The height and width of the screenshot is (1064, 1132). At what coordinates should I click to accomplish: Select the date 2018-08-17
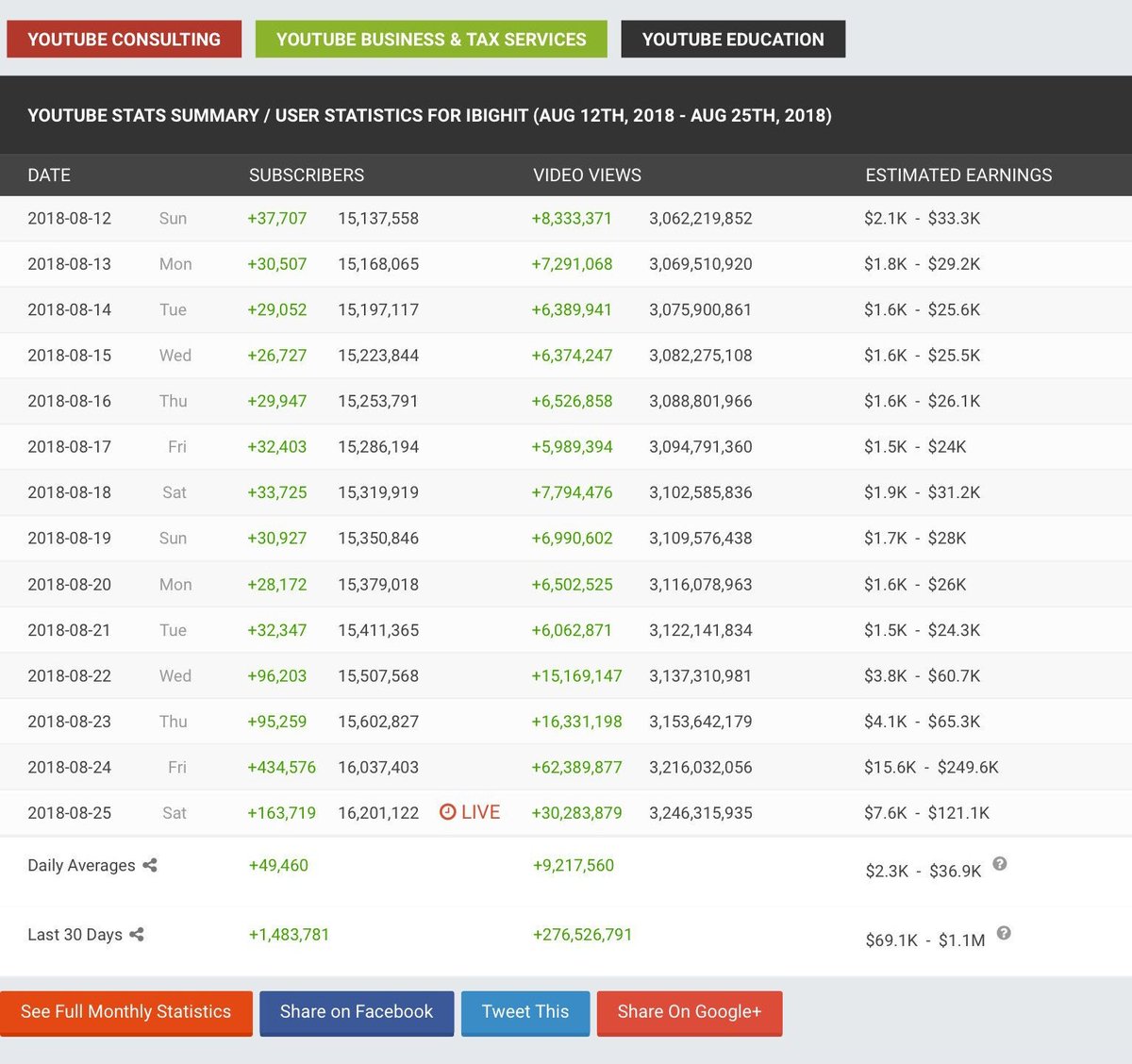click(69, 447)
